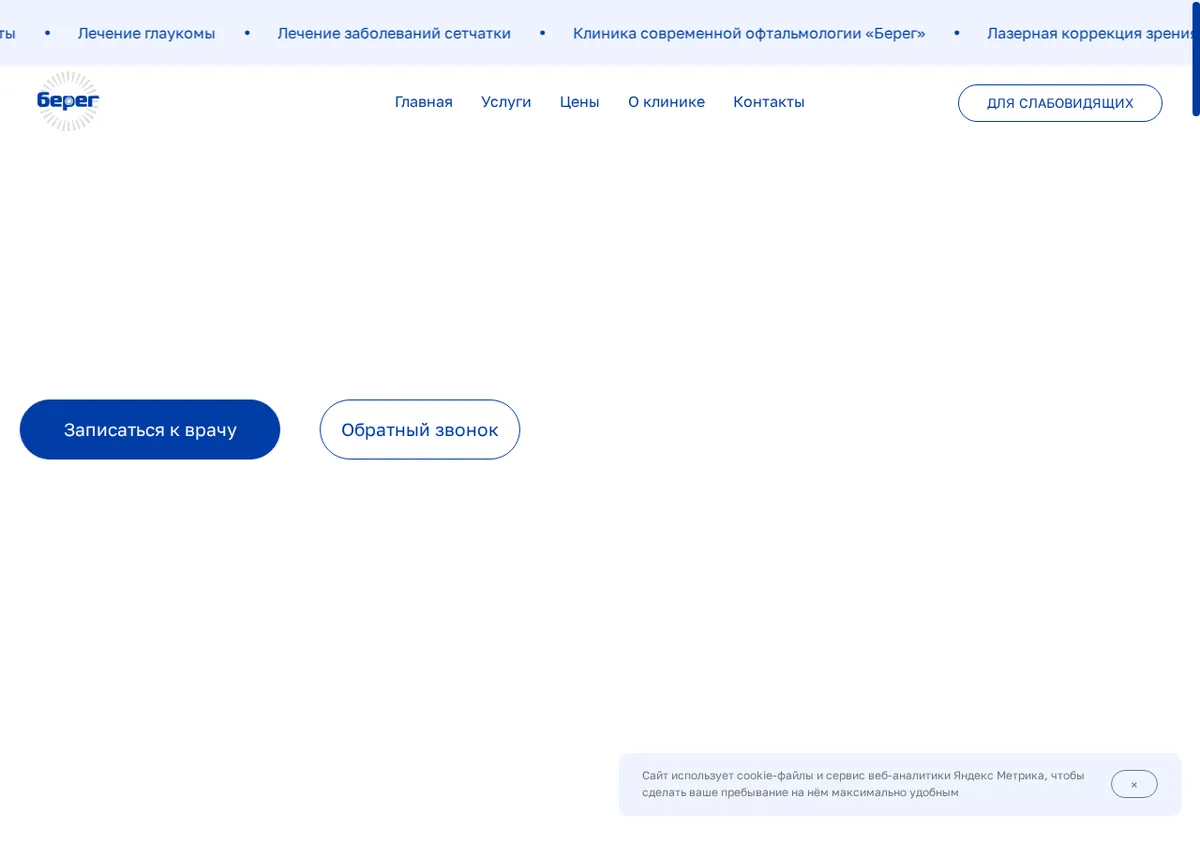Click the Берег clinic logo

pyautogui.click(x=68, y=101)
